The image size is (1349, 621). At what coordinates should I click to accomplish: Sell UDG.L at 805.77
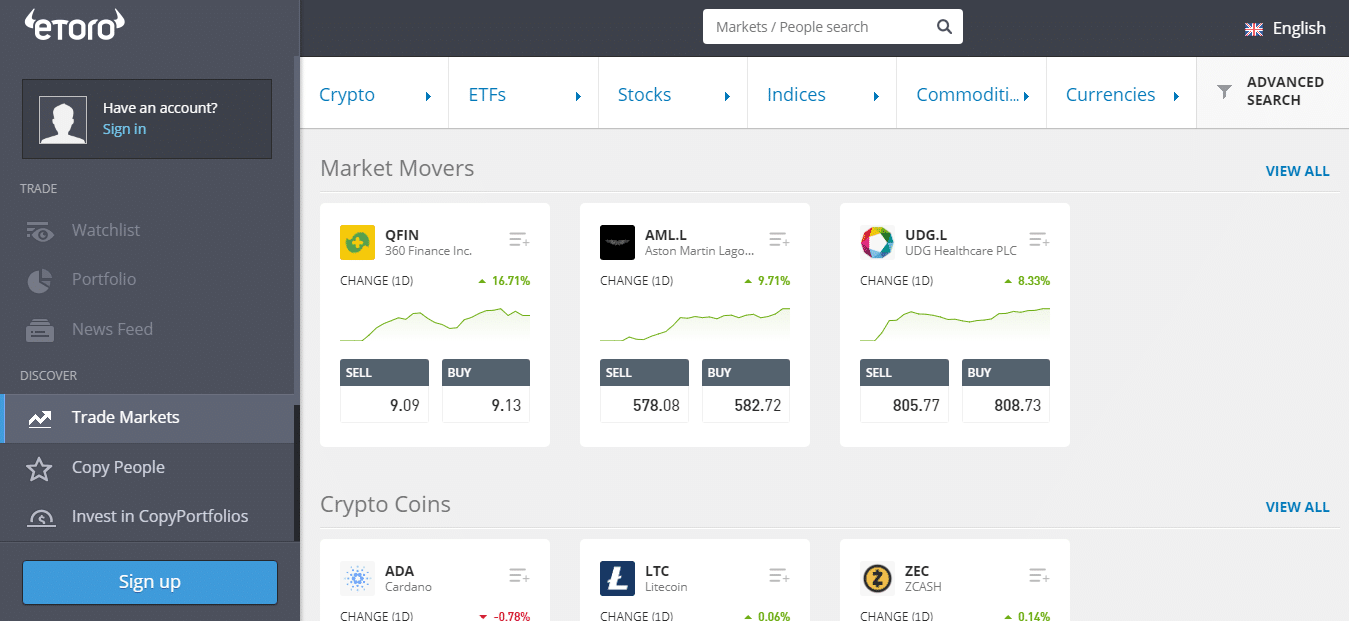tap(904, 391)
